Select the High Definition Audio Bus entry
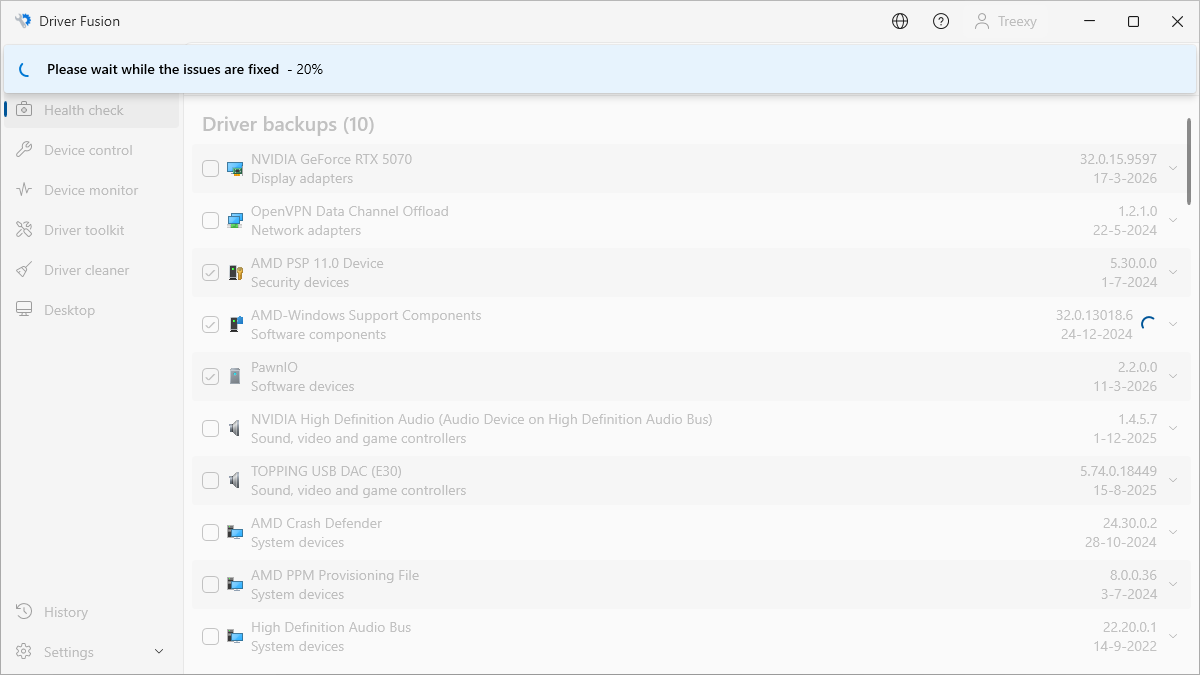This screenshot has height=675, width=1200. [331, 627]
